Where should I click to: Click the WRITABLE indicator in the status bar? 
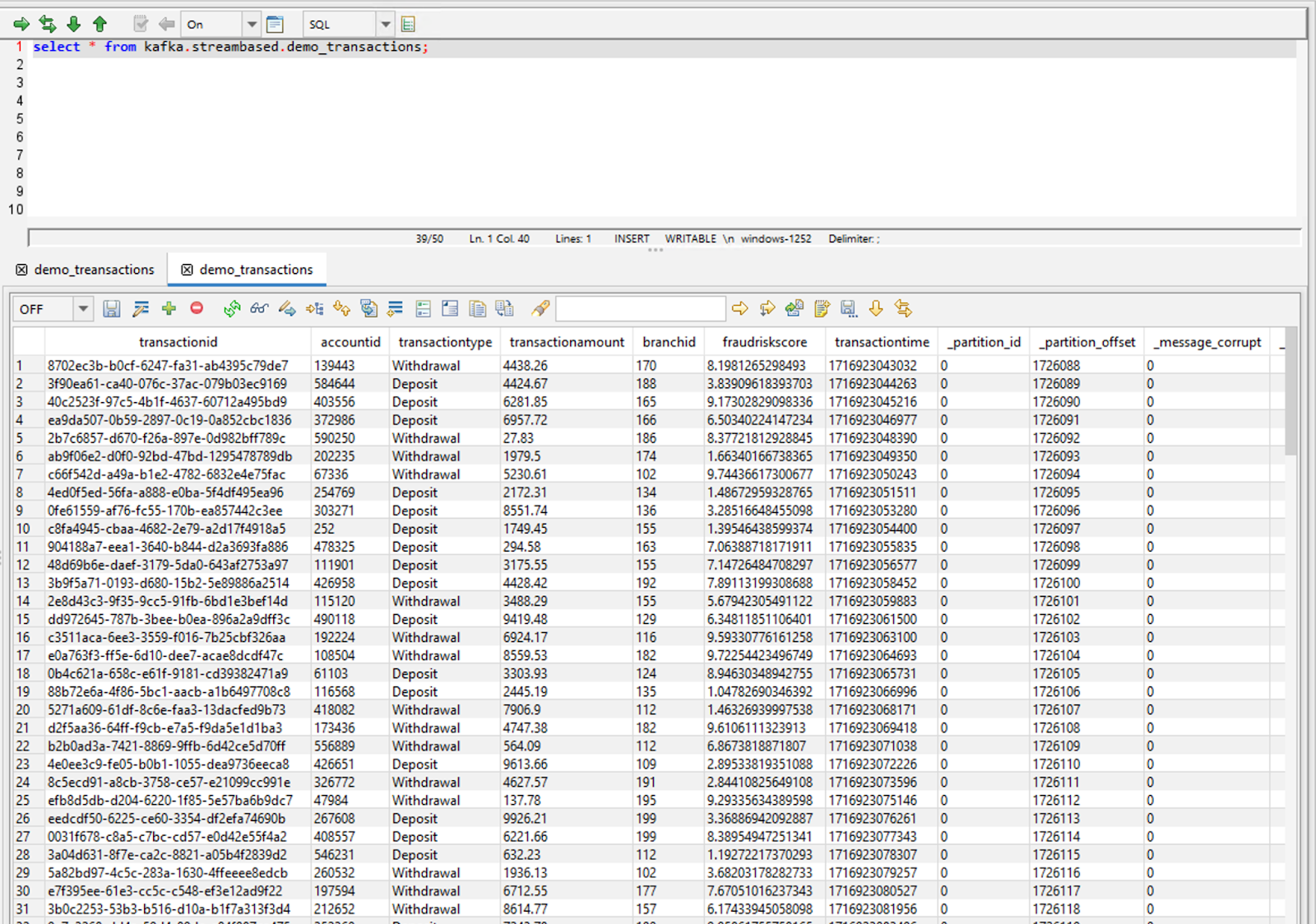tap(690, 238)
